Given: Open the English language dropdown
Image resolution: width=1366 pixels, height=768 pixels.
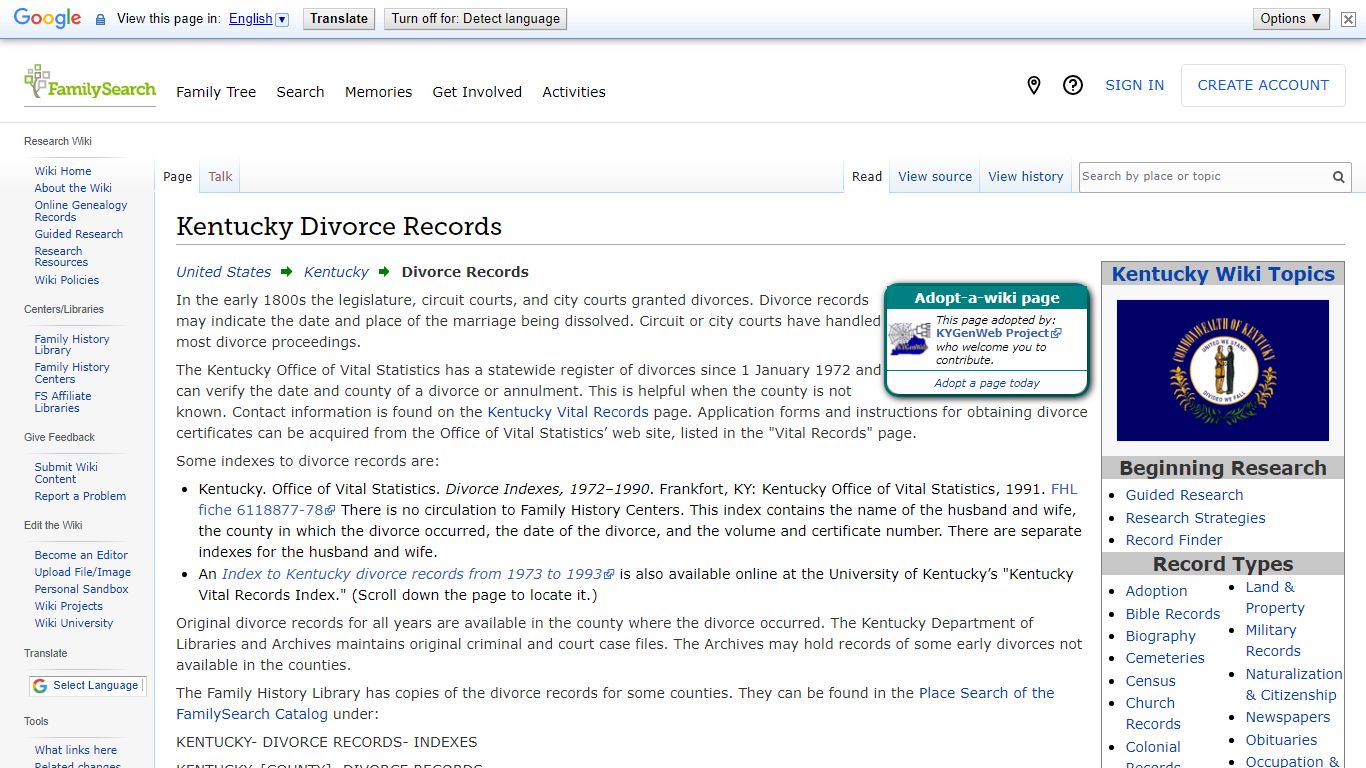Looking at the screenshot, I should click(x=258, y=19).
